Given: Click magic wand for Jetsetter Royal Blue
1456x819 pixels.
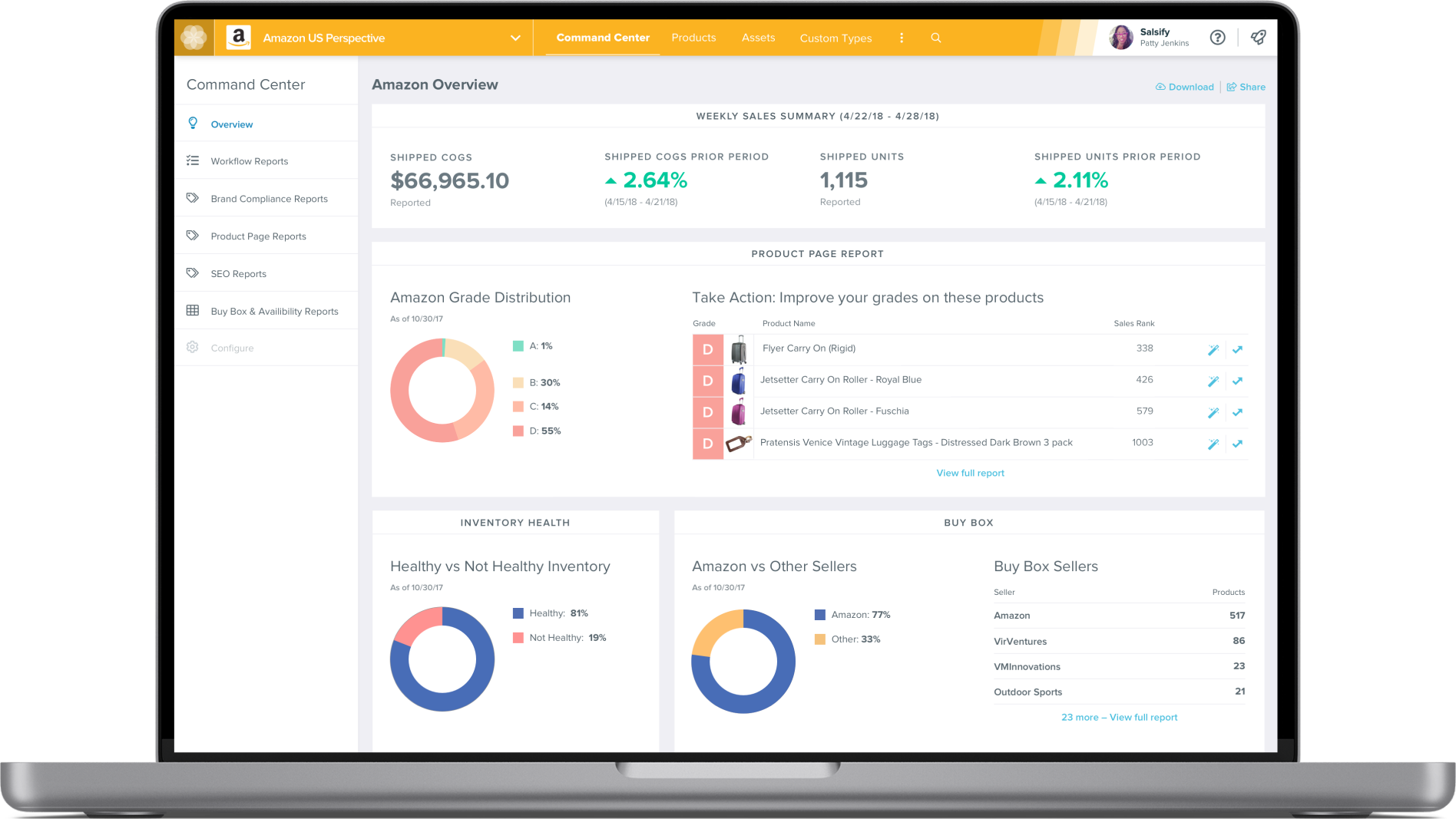Looking at the screenshot, I should 1213,381.
